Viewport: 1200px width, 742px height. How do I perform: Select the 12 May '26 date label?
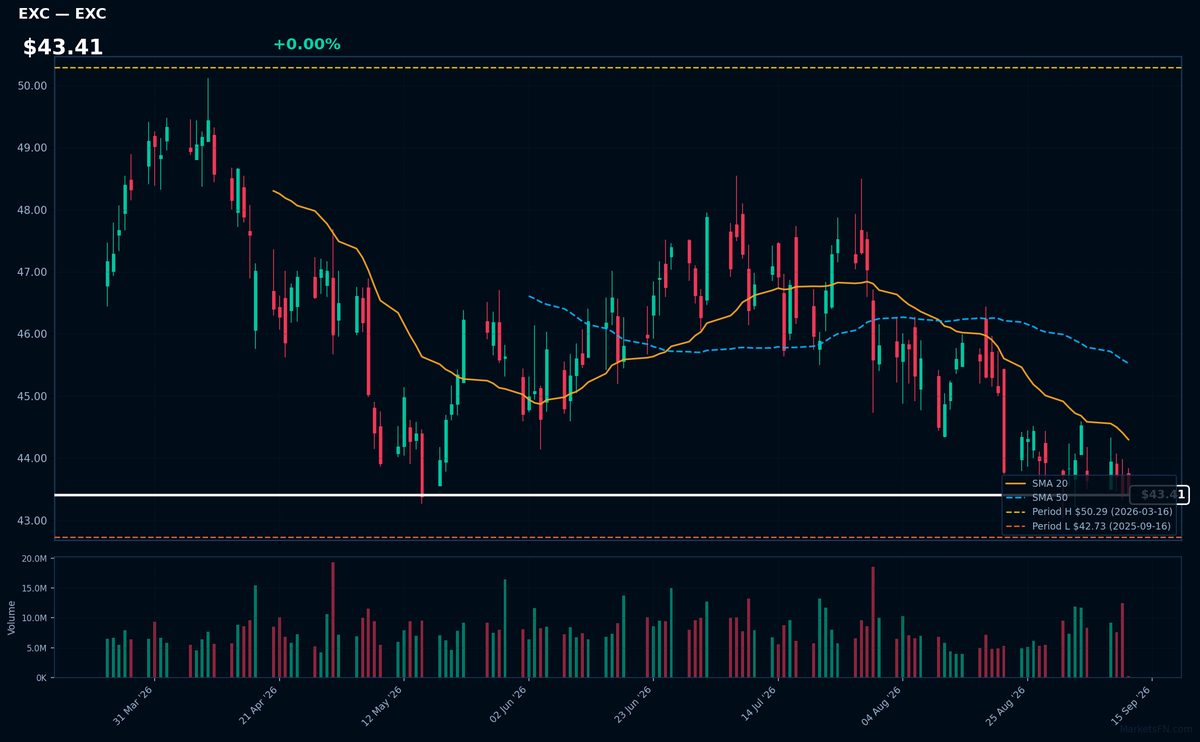[x=383, y=705]
